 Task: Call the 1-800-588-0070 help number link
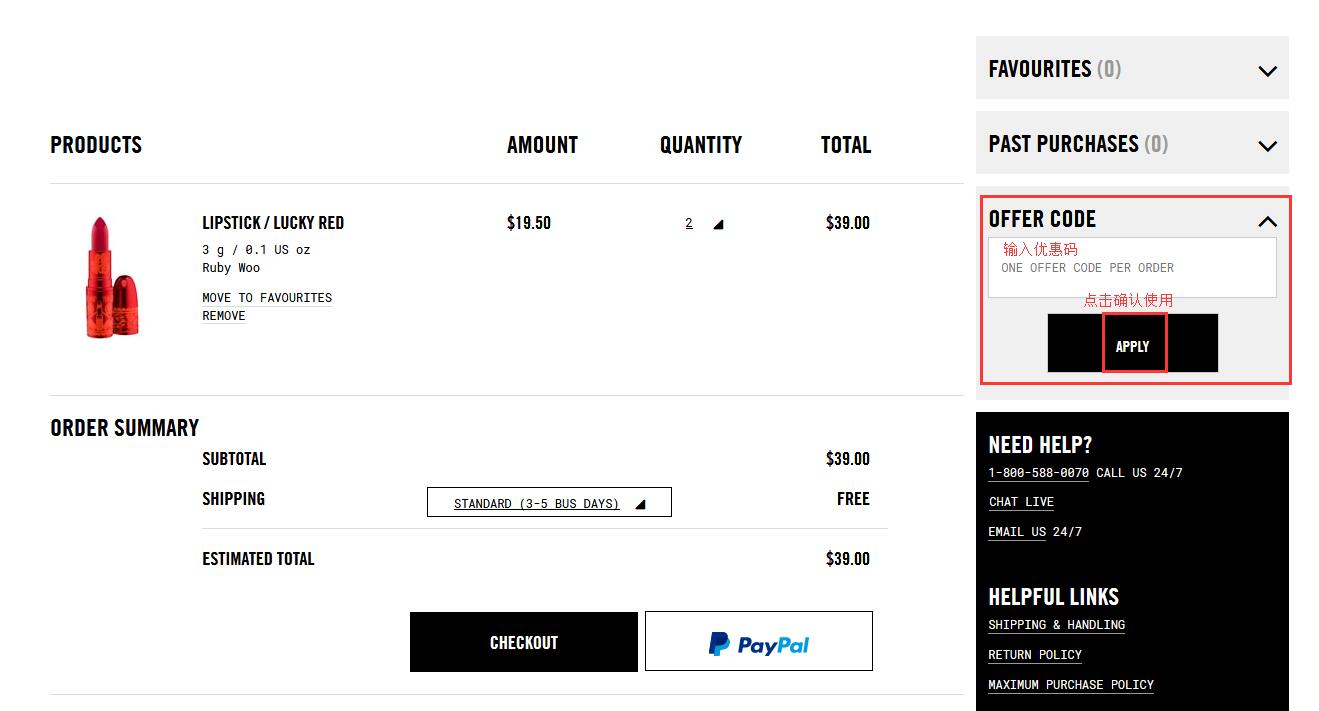point(1038,473)
